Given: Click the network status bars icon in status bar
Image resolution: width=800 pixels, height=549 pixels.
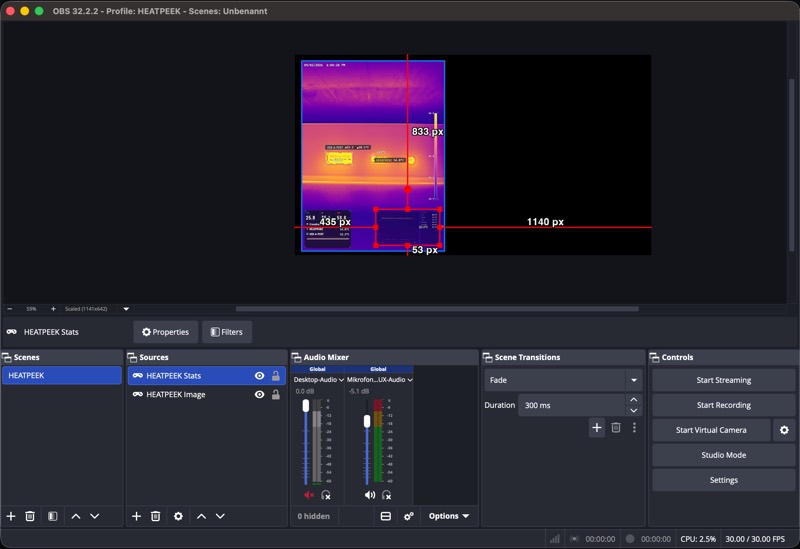Looking at the screenshot, I should coord(555,539).
